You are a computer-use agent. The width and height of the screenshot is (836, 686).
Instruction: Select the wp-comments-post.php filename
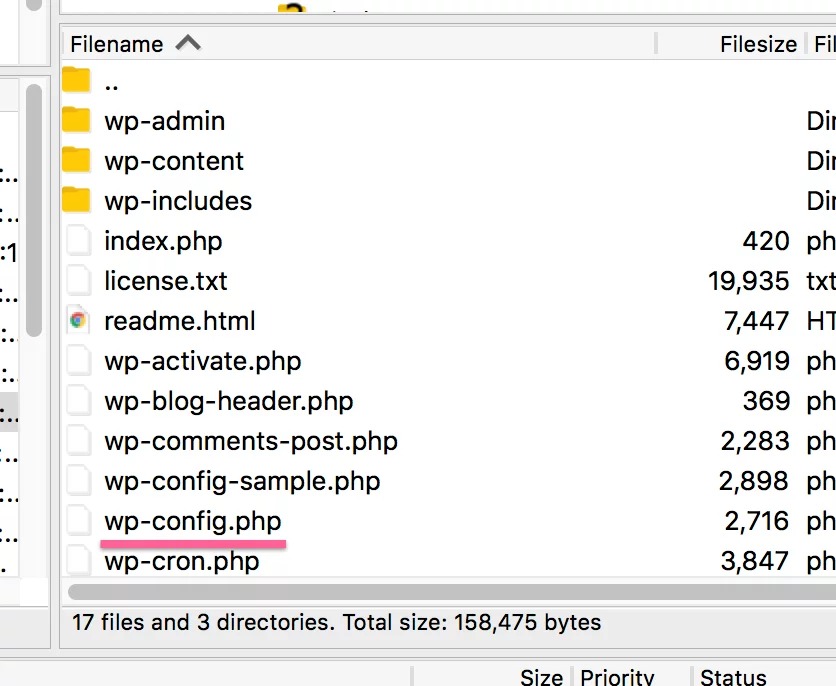[251, 441]
